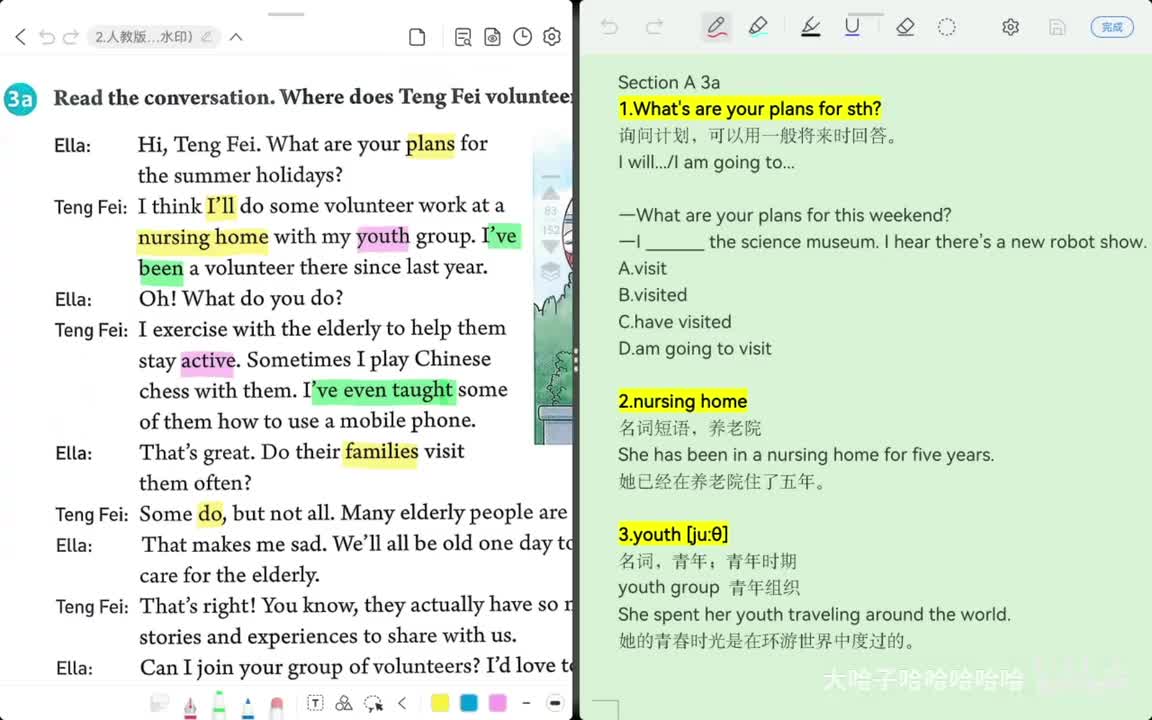
Task: Click the pink highlighted word 'youth'
Action: point(383,237)
